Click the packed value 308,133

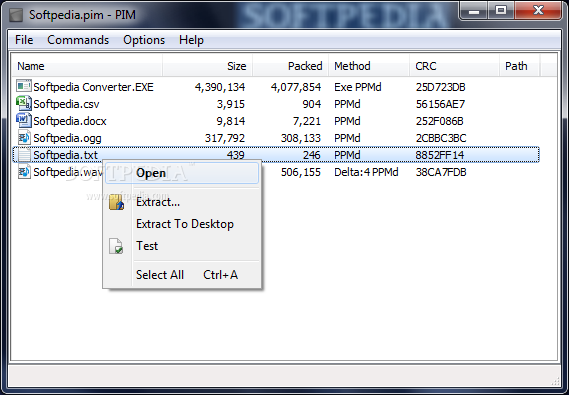click(301, 138)
